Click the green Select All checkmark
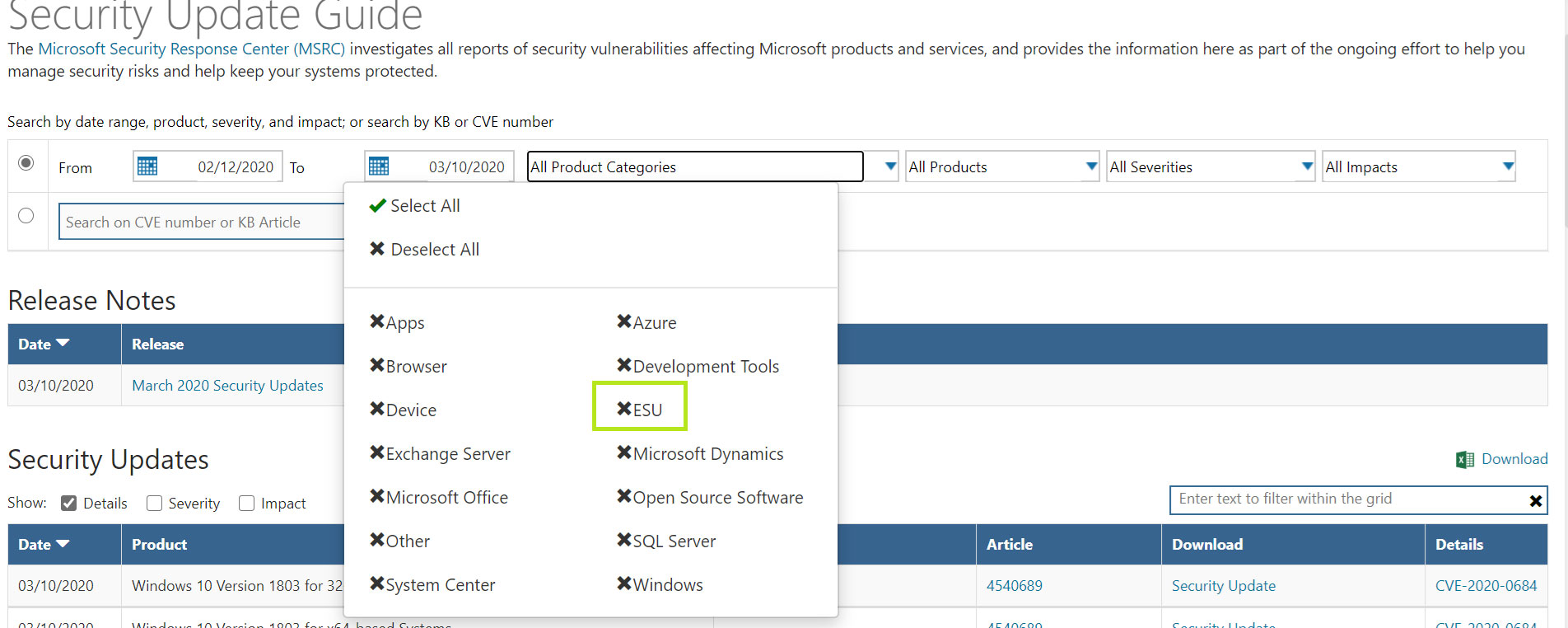Viewport: 1568px width, 628px height. click(377, 206)
